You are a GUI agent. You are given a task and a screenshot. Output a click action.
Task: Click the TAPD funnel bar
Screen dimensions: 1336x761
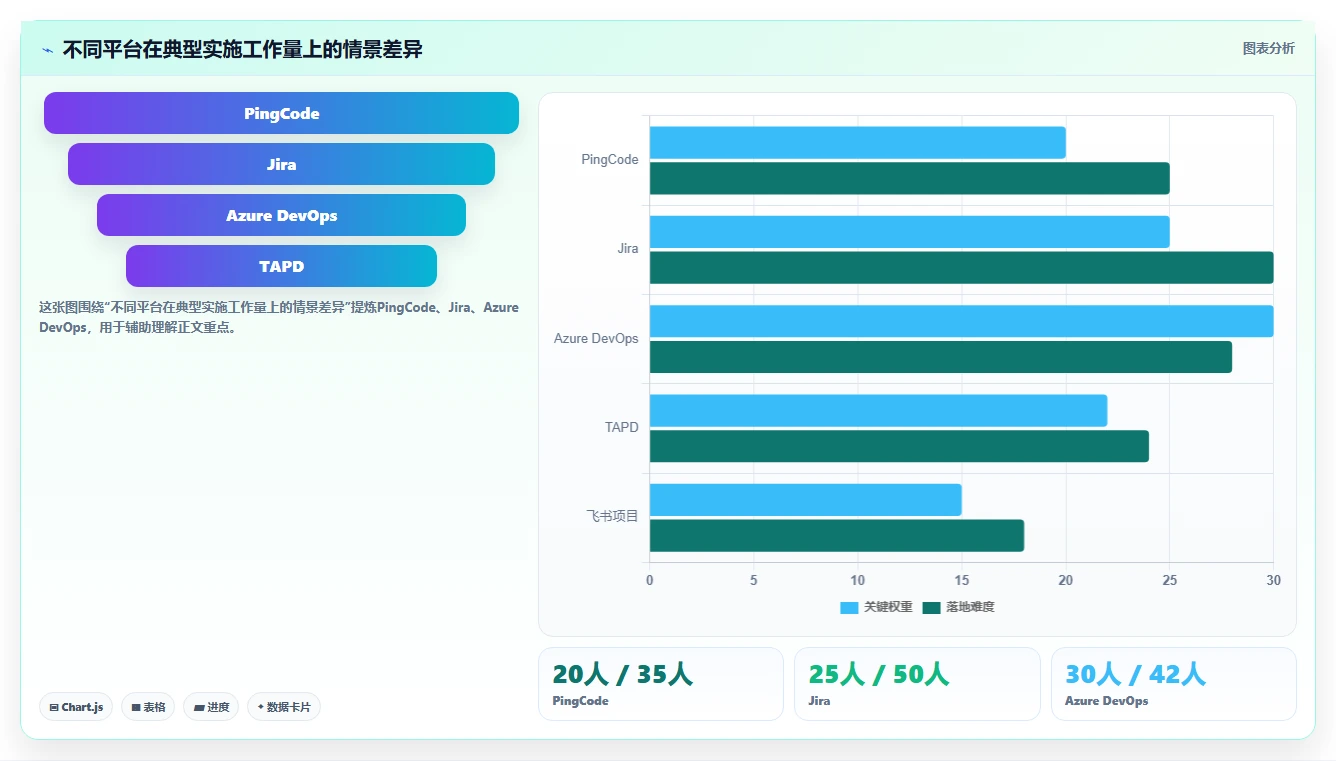point(281,266)
